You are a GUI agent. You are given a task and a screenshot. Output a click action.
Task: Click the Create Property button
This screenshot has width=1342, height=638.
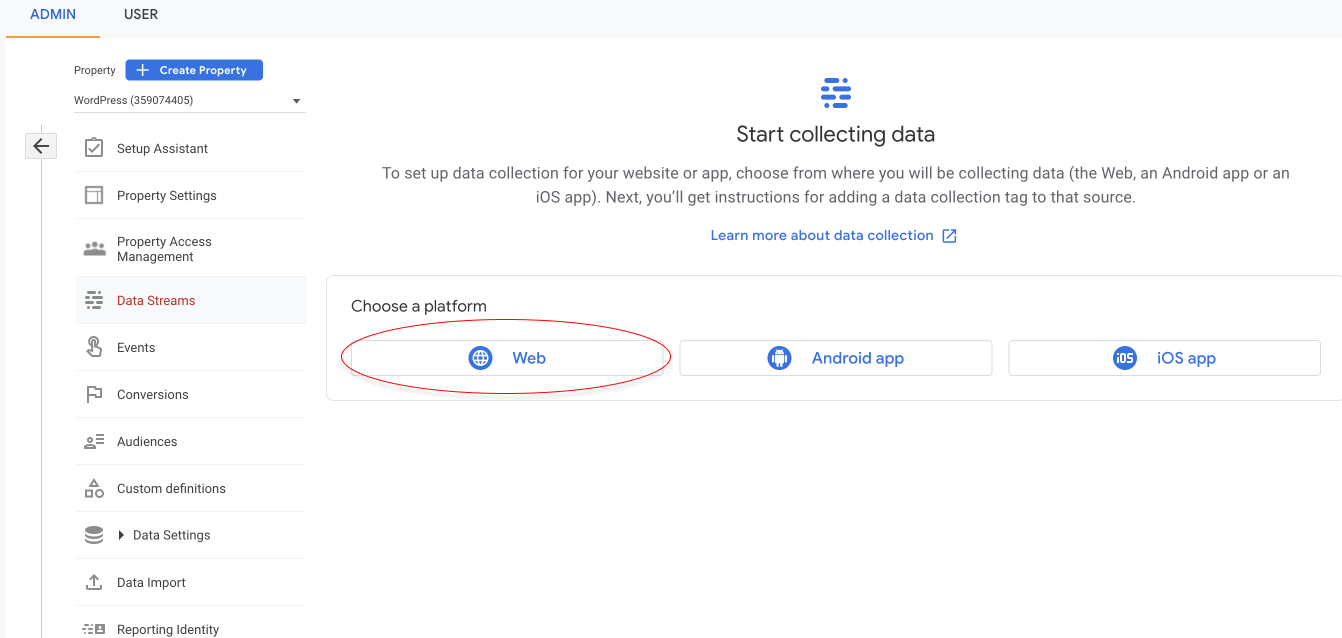click(x=193, y=69)
